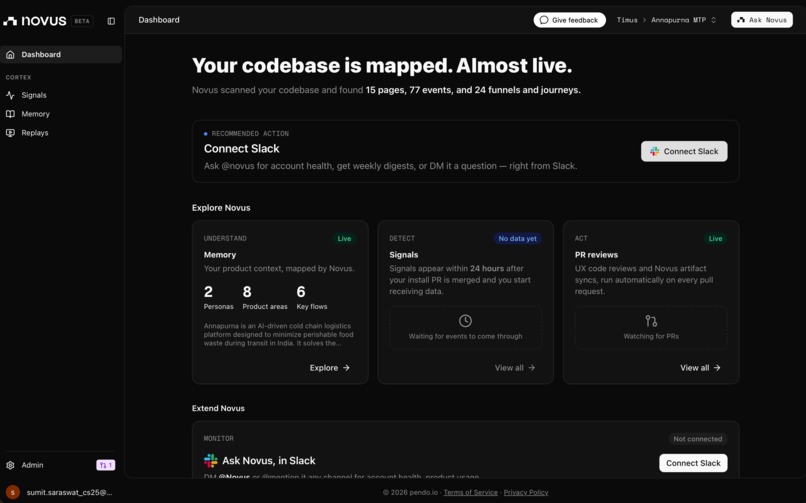
Task: Click the Live badge on PR reviews card
Action: (x=716, y=238)
